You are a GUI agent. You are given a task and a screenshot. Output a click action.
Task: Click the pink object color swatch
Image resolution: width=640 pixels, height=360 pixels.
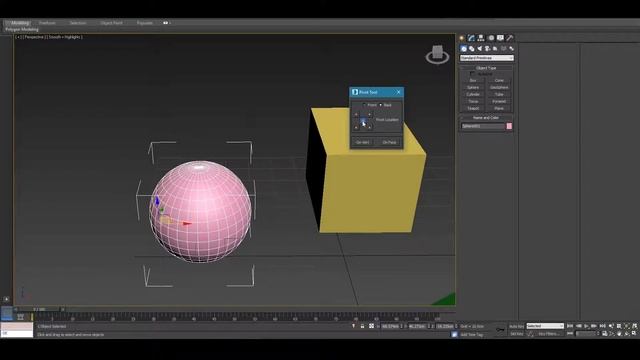click(x=509, y=126)
